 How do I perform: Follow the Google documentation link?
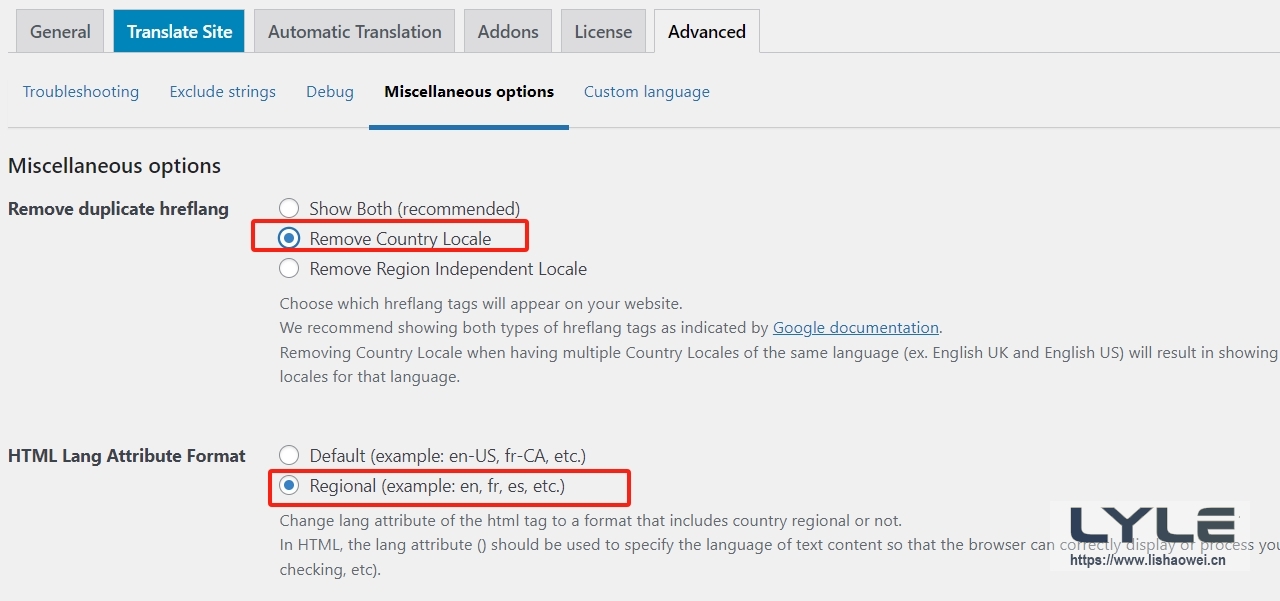pyautogui.click(x=856, y=328)
